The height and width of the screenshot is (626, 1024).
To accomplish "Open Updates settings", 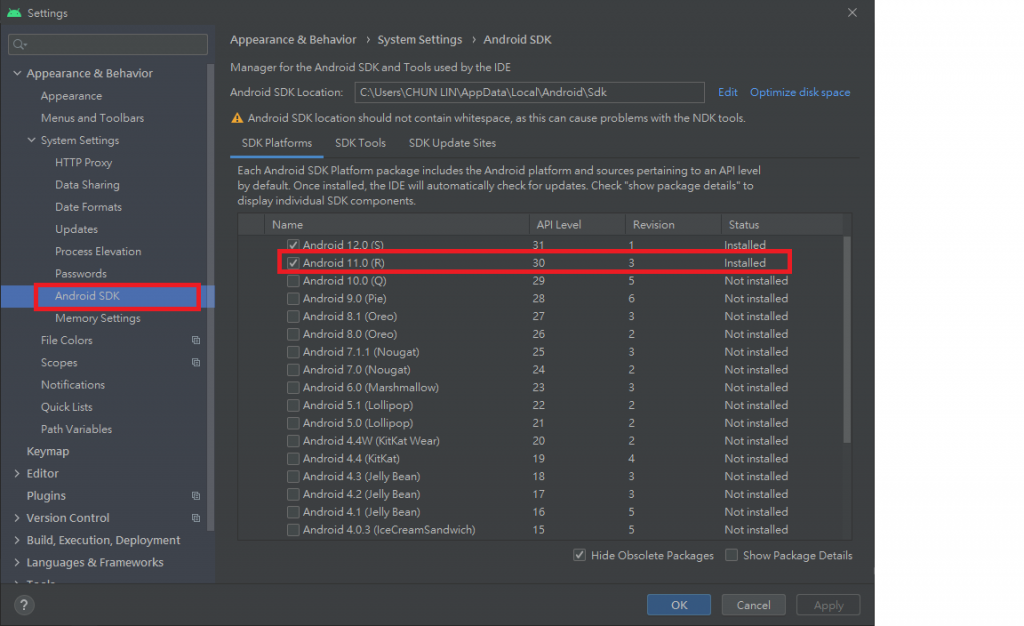I will 76,229.
